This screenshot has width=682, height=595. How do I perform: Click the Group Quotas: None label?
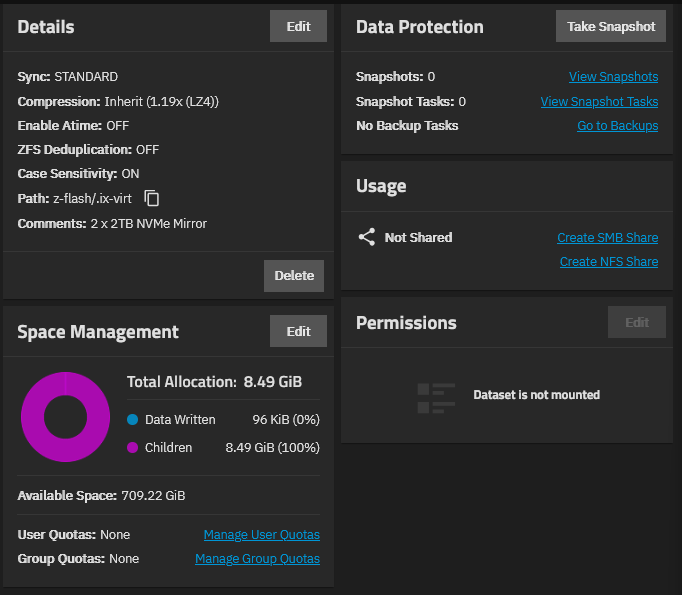(78, 558)
